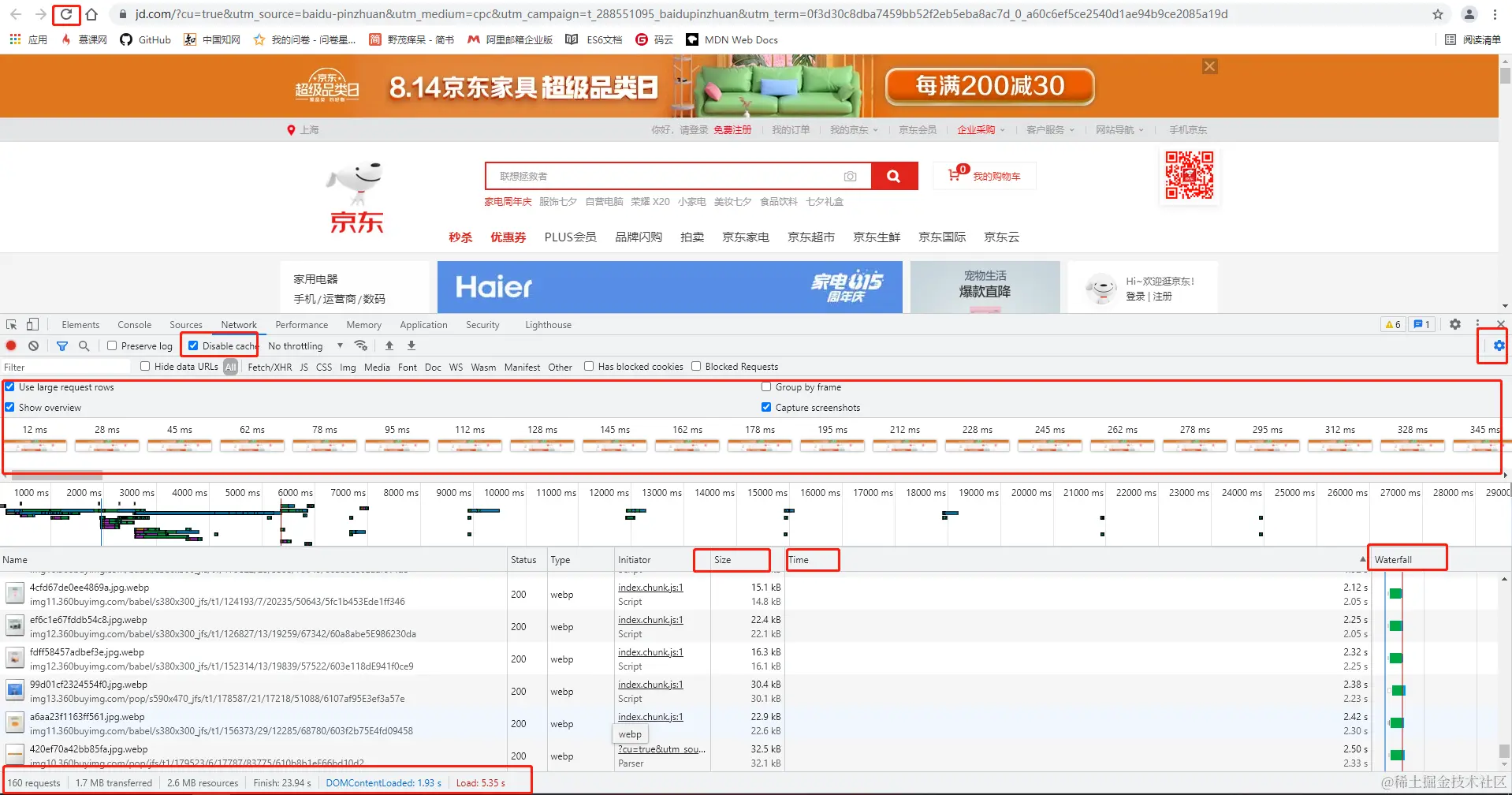Viewport: 1512px width, 795px height.
Task: Expand the 我的京东 dropdown
Action: pos(854,130)
